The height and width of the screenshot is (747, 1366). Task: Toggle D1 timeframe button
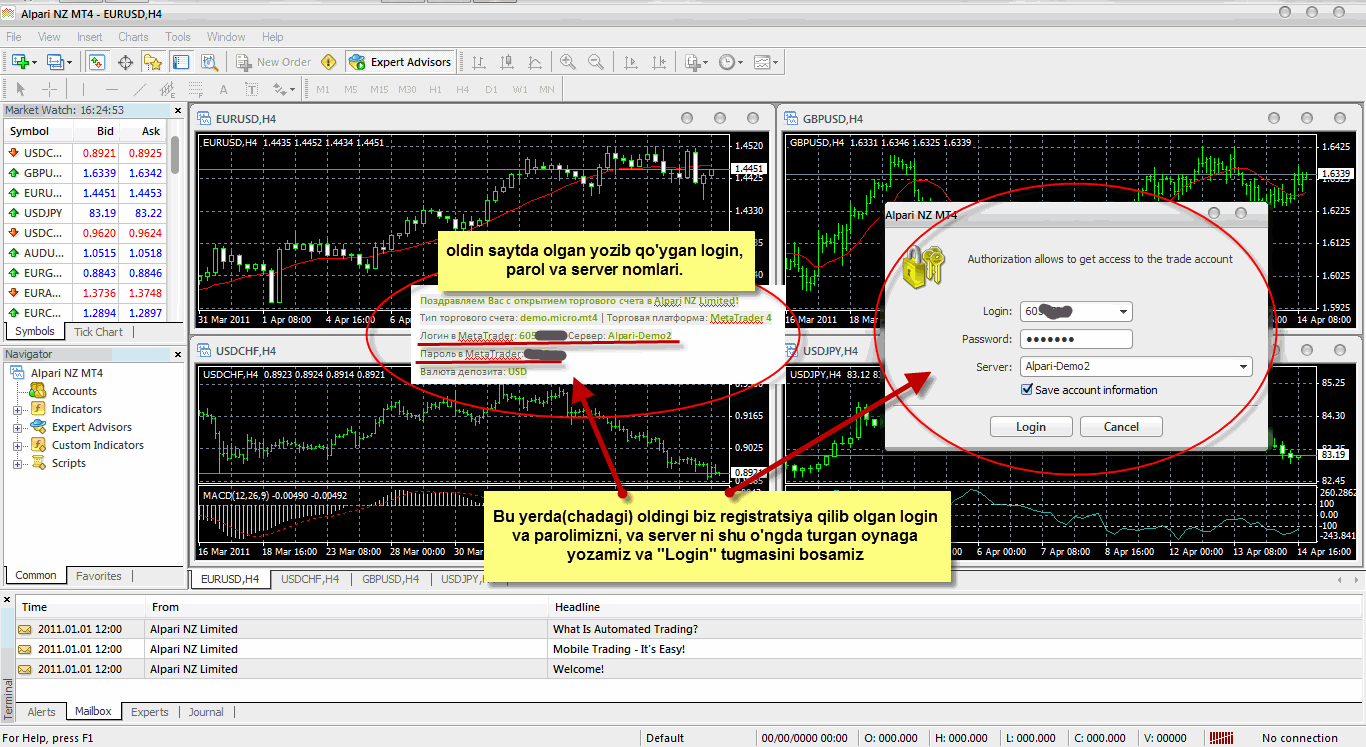pyautogui.click(x=491, y=89)
